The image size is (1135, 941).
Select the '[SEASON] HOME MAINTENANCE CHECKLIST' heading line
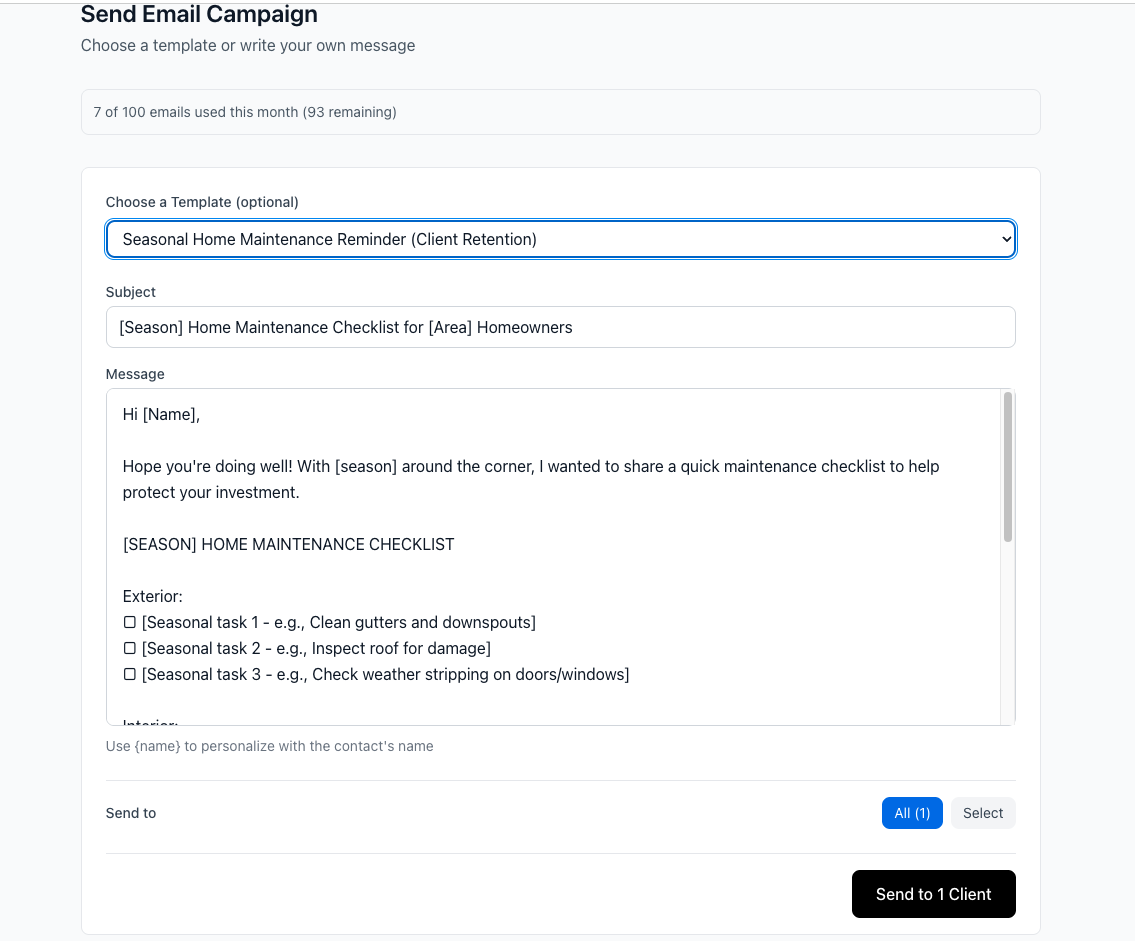point(288,544)
